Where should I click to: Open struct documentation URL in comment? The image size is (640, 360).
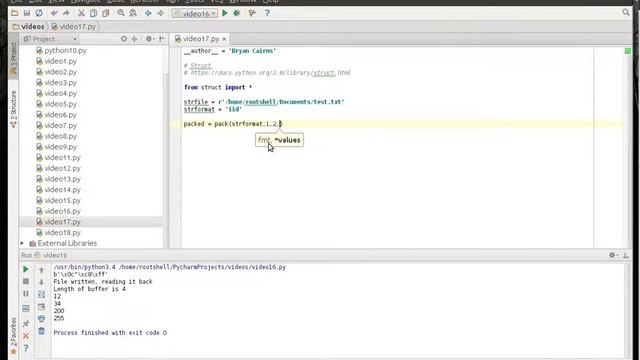tap(271, 73)
